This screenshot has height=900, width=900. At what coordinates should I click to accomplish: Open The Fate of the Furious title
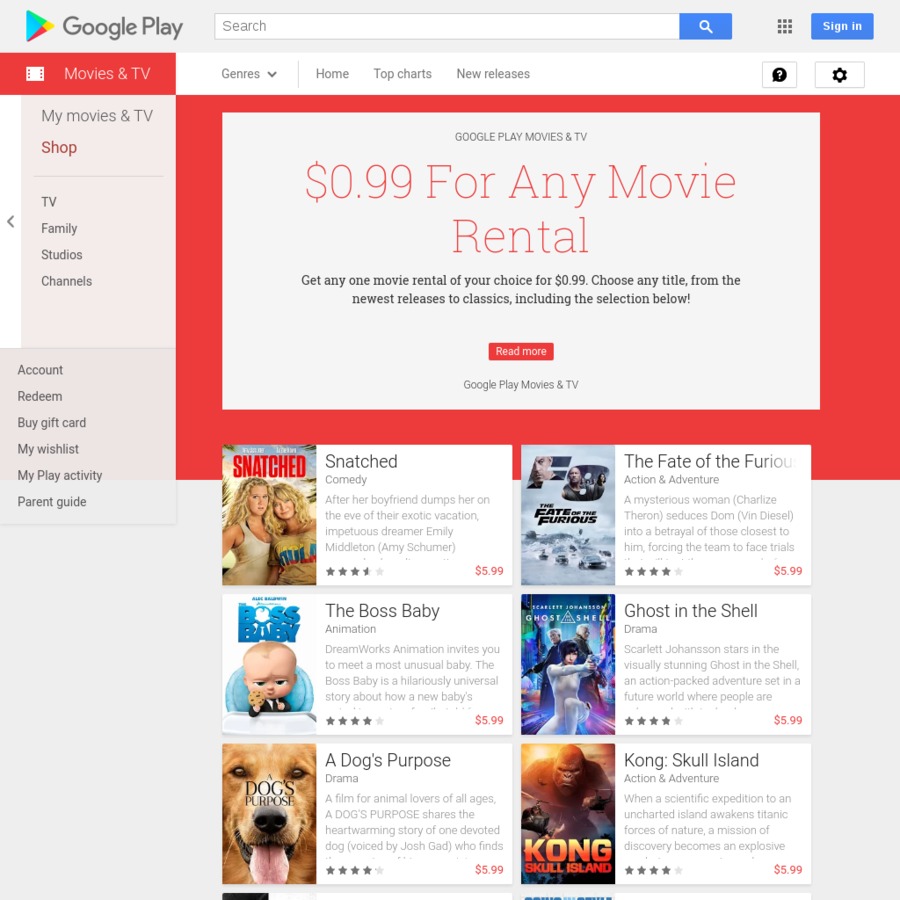(x=711, y=461)
